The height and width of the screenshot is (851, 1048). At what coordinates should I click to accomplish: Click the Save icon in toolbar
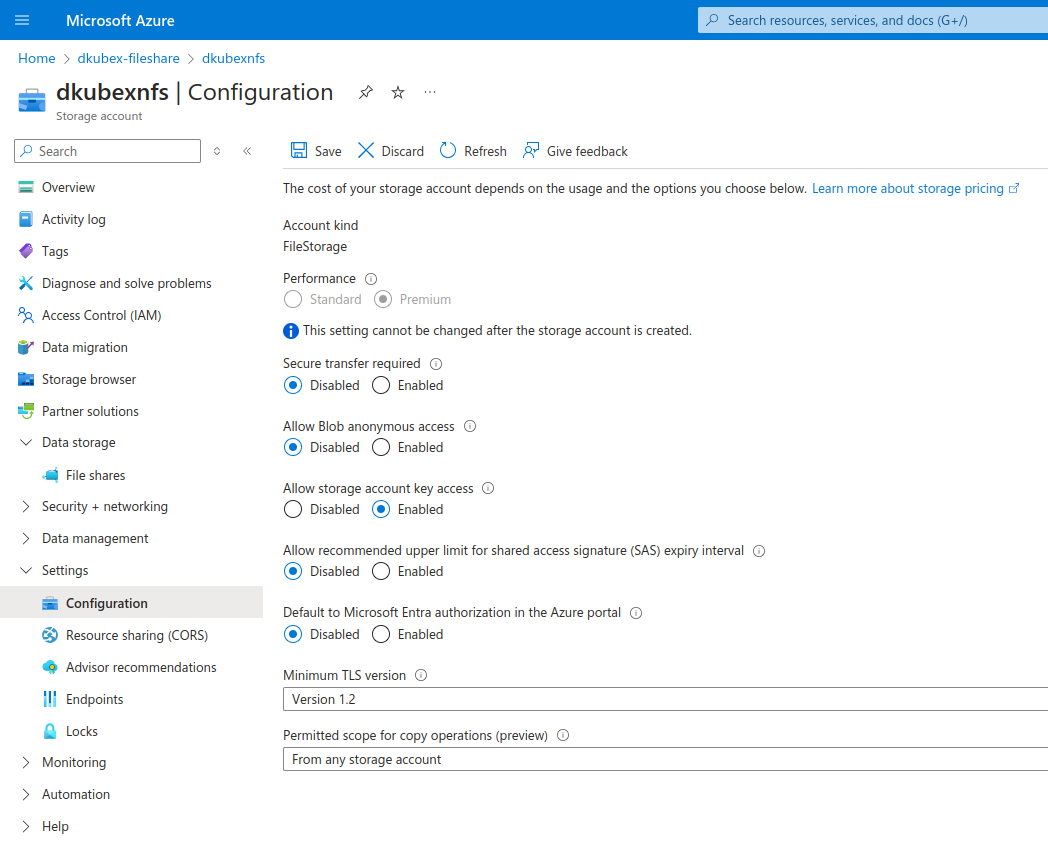(x=299, y=151)
